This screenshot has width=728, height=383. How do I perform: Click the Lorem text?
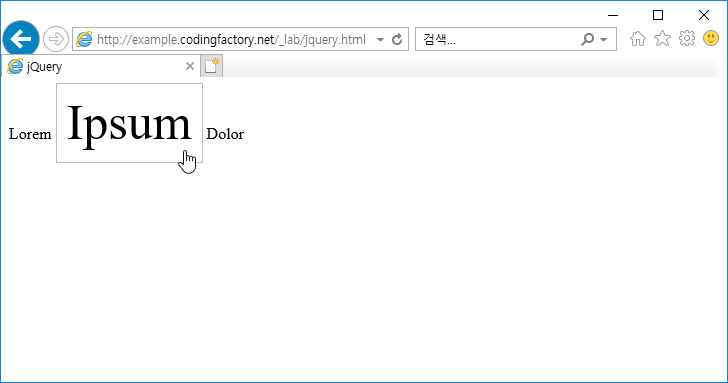point(30,134)
